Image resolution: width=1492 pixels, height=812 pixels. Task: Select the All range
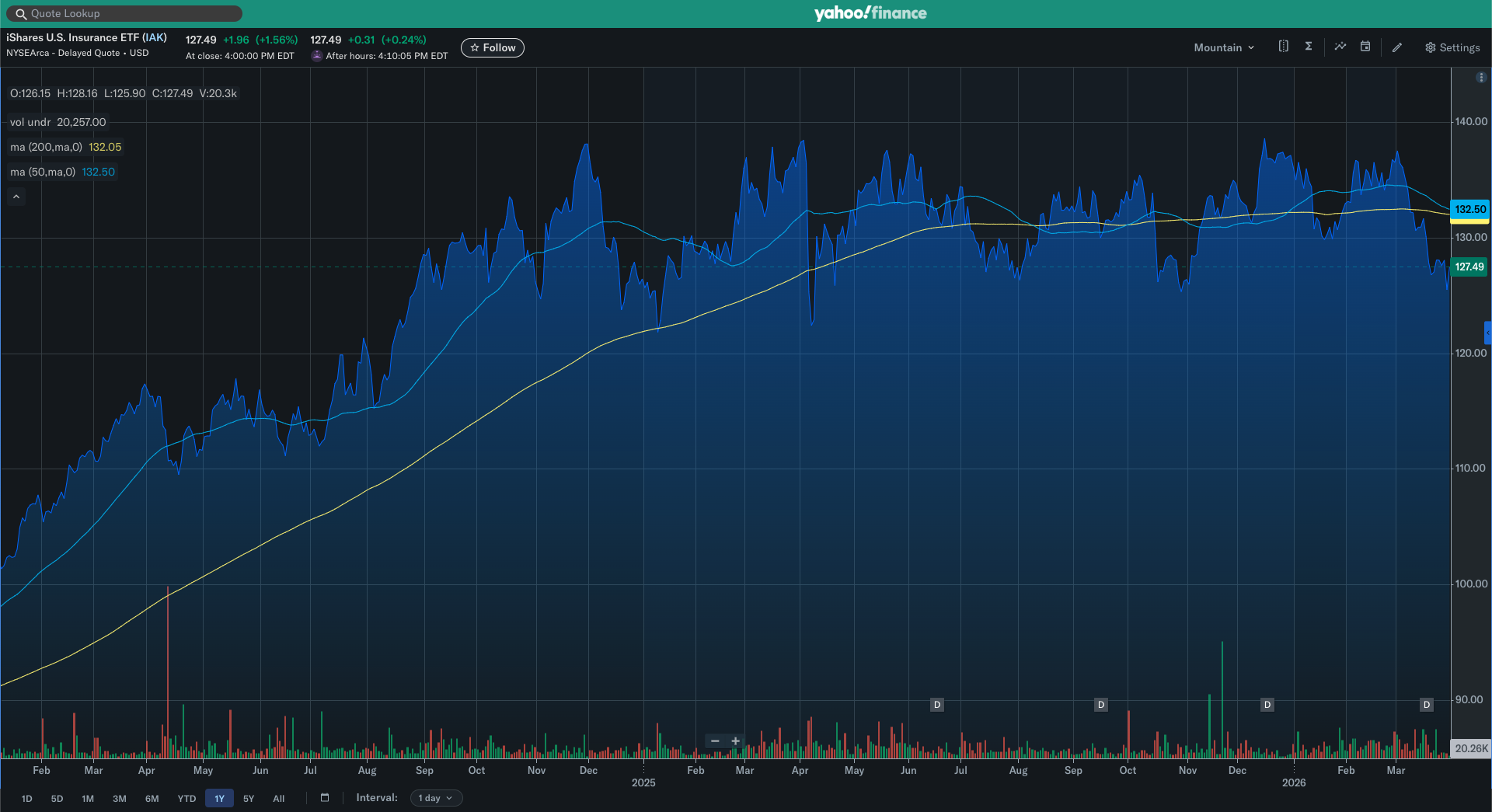tap(279, 799)
